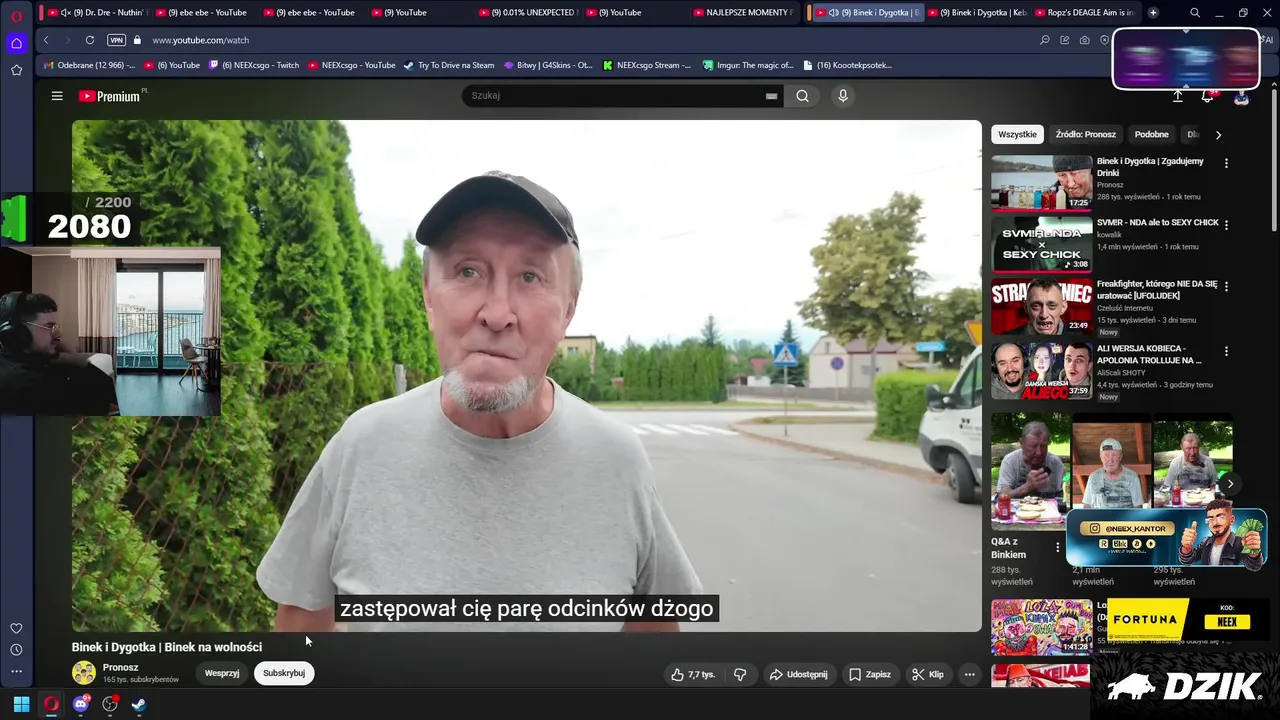Open the Windows Start button
This screenshot has height=720, width=1280.
click(x=21, y=704)
